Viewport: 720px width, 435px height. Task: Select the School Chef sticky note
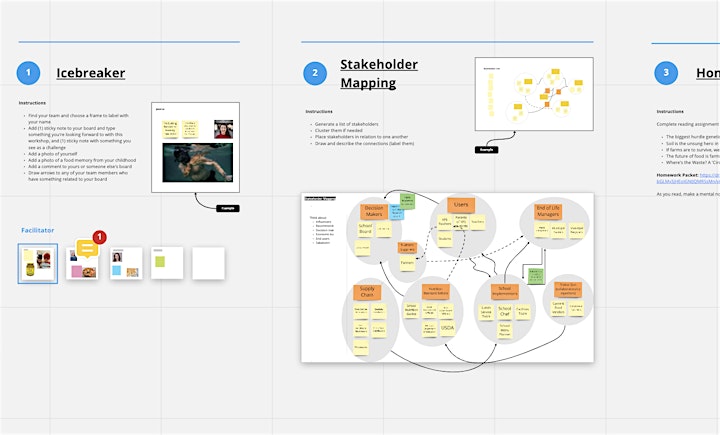click(505, 311)
